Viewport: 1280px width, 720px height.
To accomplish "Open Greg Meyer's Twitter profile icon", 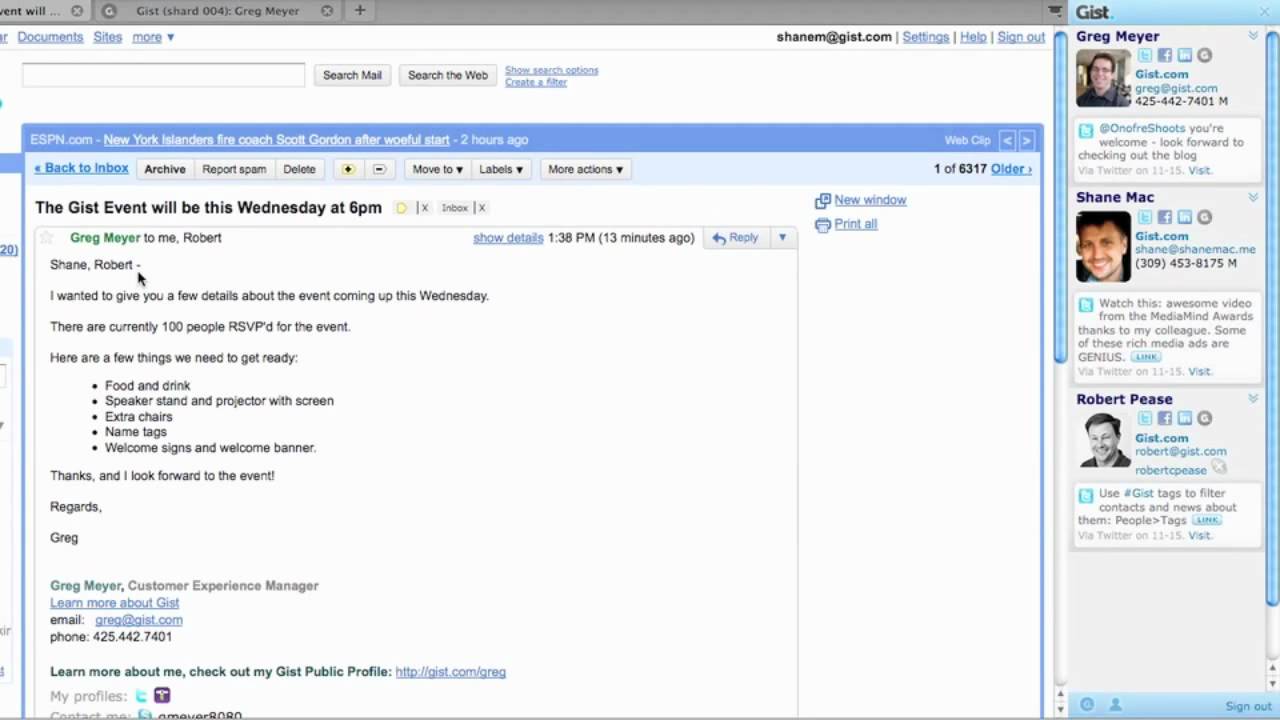I will 1145,56.
